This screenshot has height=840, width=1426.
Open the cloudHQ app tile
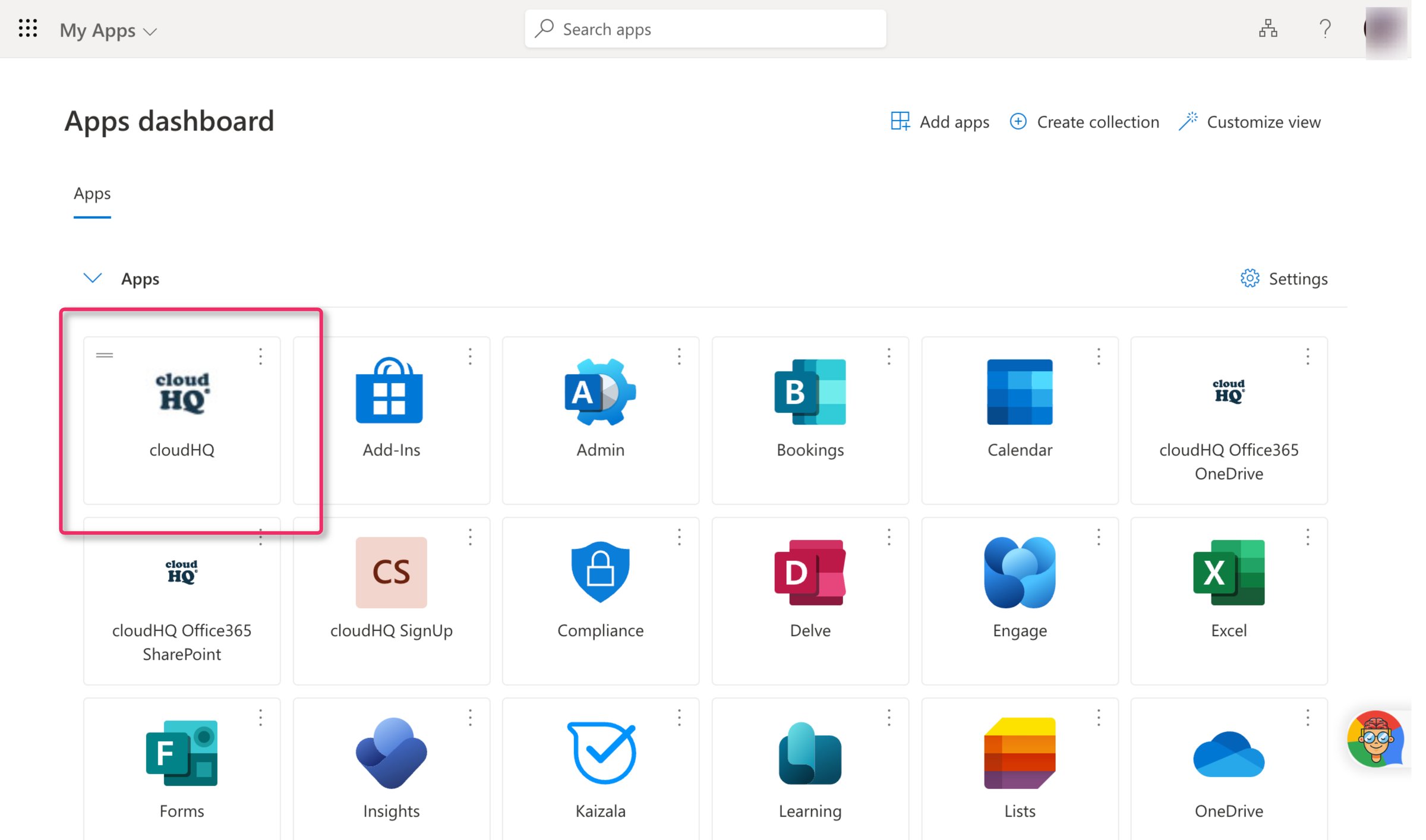point(182,421)
